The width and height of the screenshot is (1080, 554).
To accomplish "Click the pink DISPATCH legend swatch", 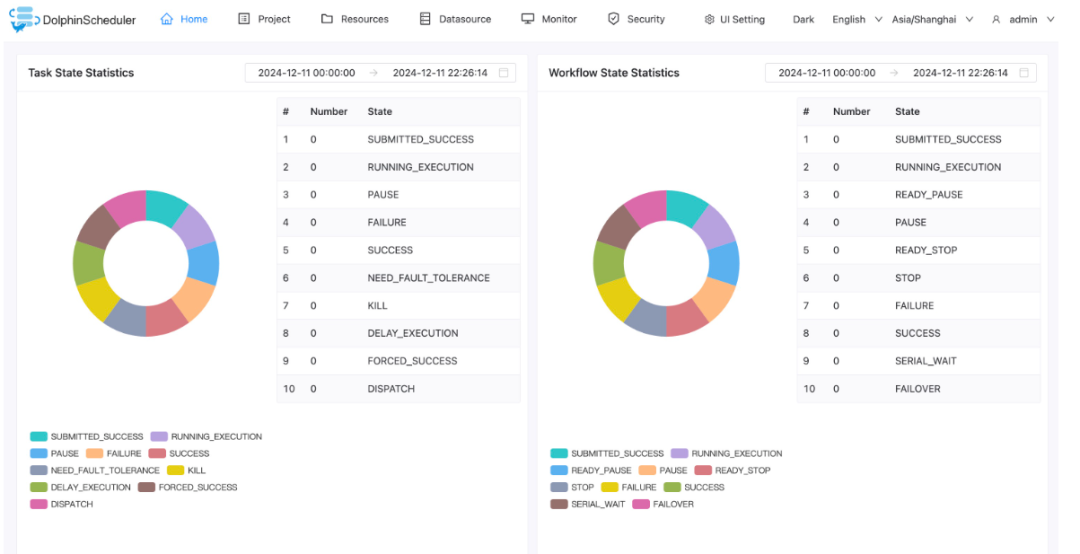I will pyautogui.click(x=39, y=504).
